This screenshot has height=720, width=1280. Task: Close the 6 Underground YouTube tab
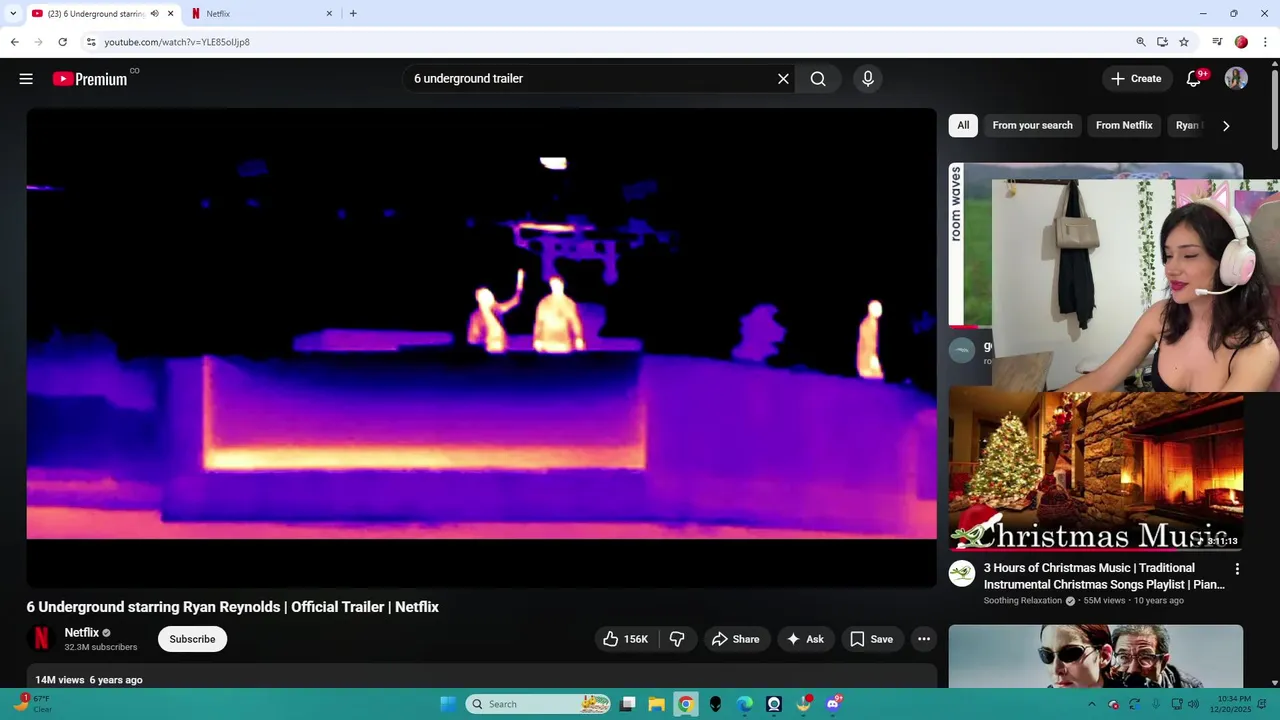(x=170, y=13)
